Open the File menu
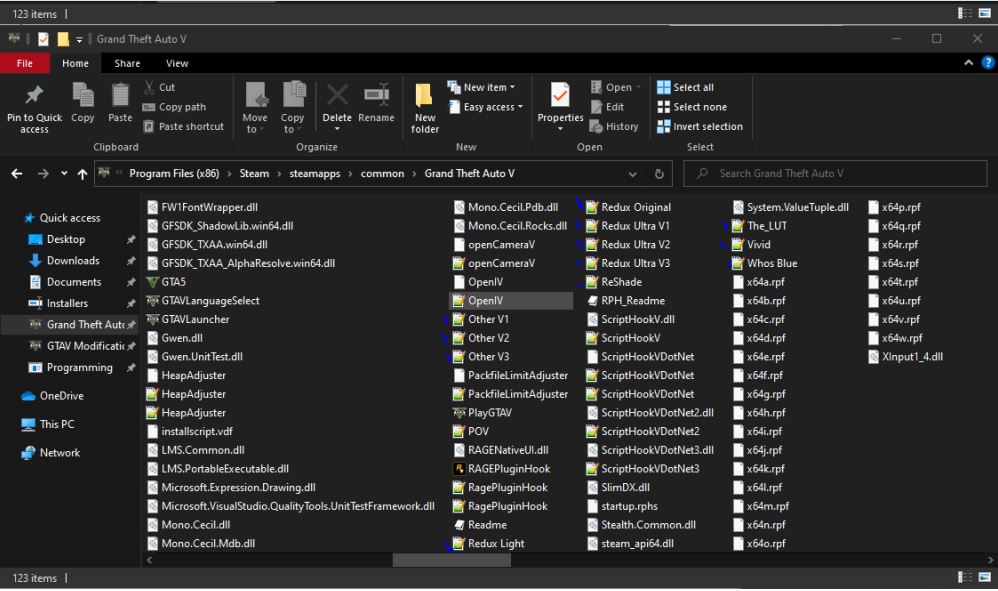This screenshot has height=591, width=998. click(x=24, y=63)
